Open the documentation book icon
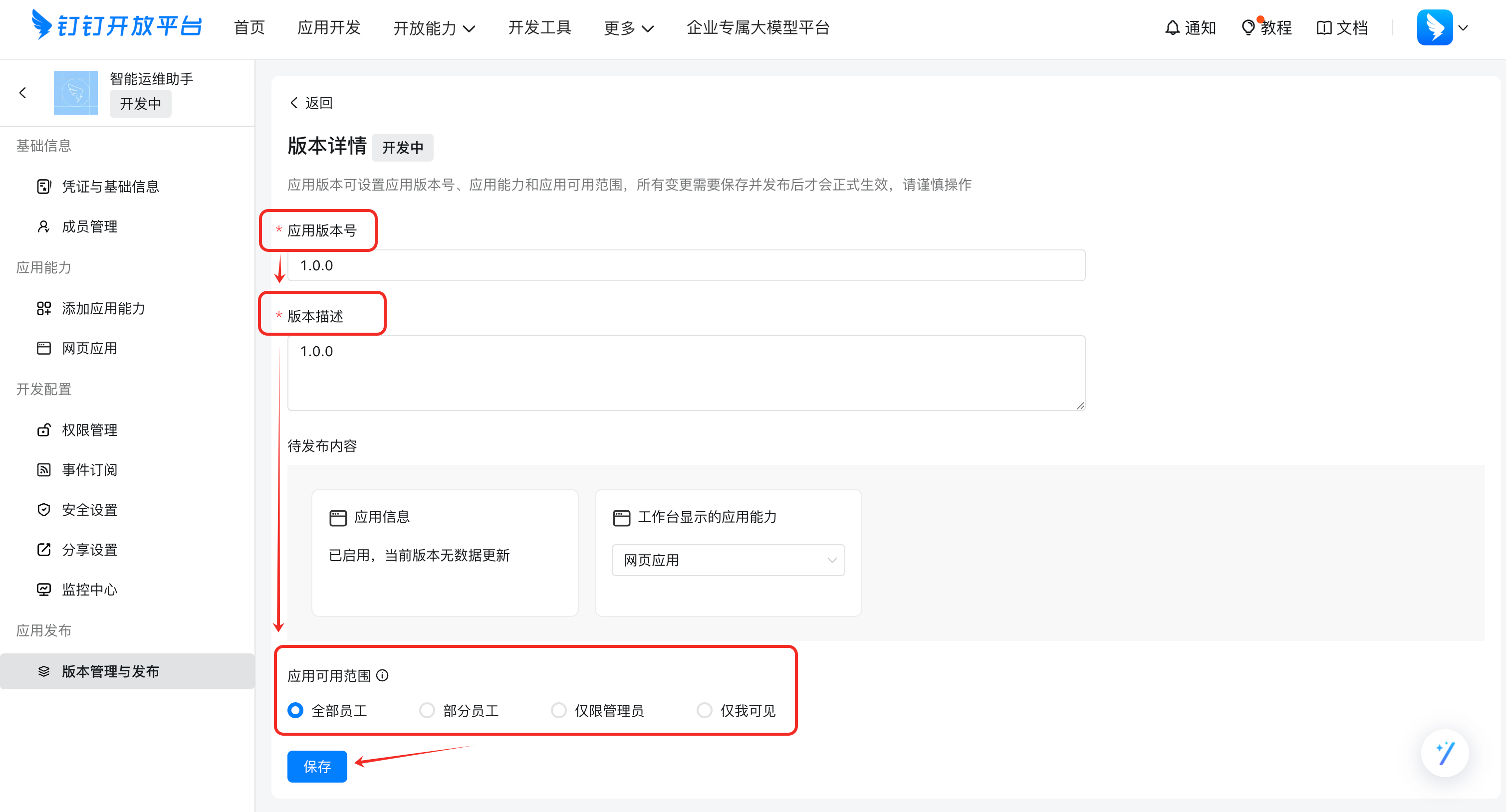The image size is (1506, 812). pyautogui.click(x=1323, y=27)
